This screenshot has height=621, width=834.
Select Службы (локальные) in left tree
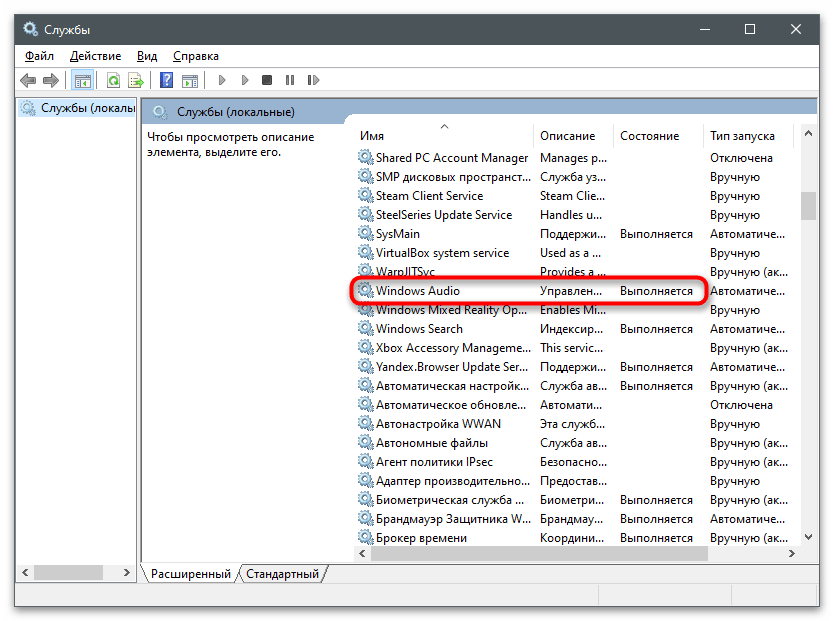click(78, 108)
